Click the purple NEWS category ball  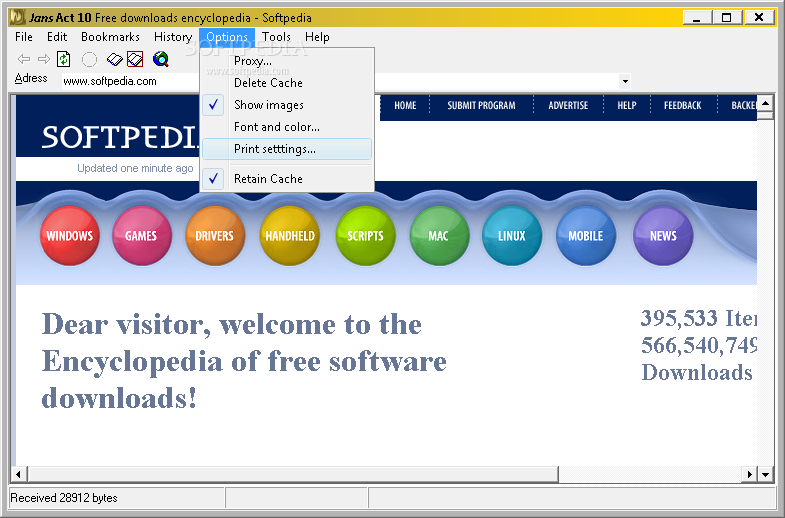[663, 236]
